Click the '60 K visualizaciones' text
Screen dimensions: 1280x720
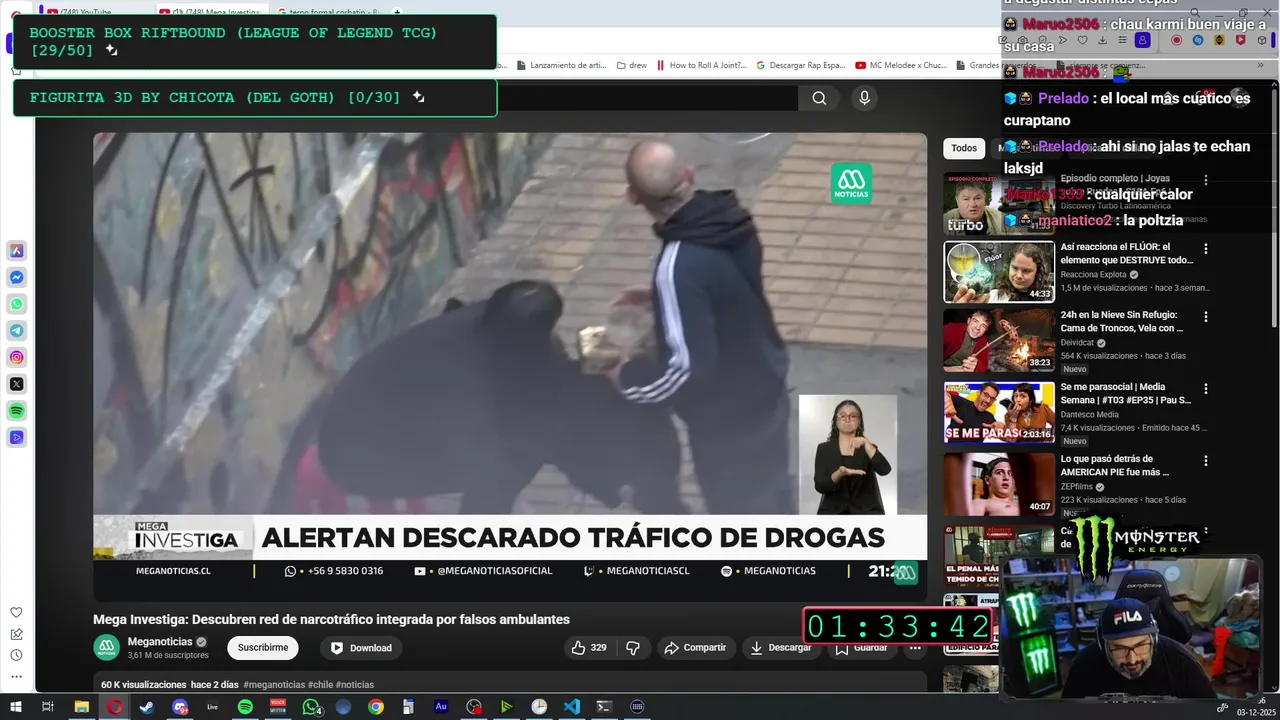(x=144, y=685)
